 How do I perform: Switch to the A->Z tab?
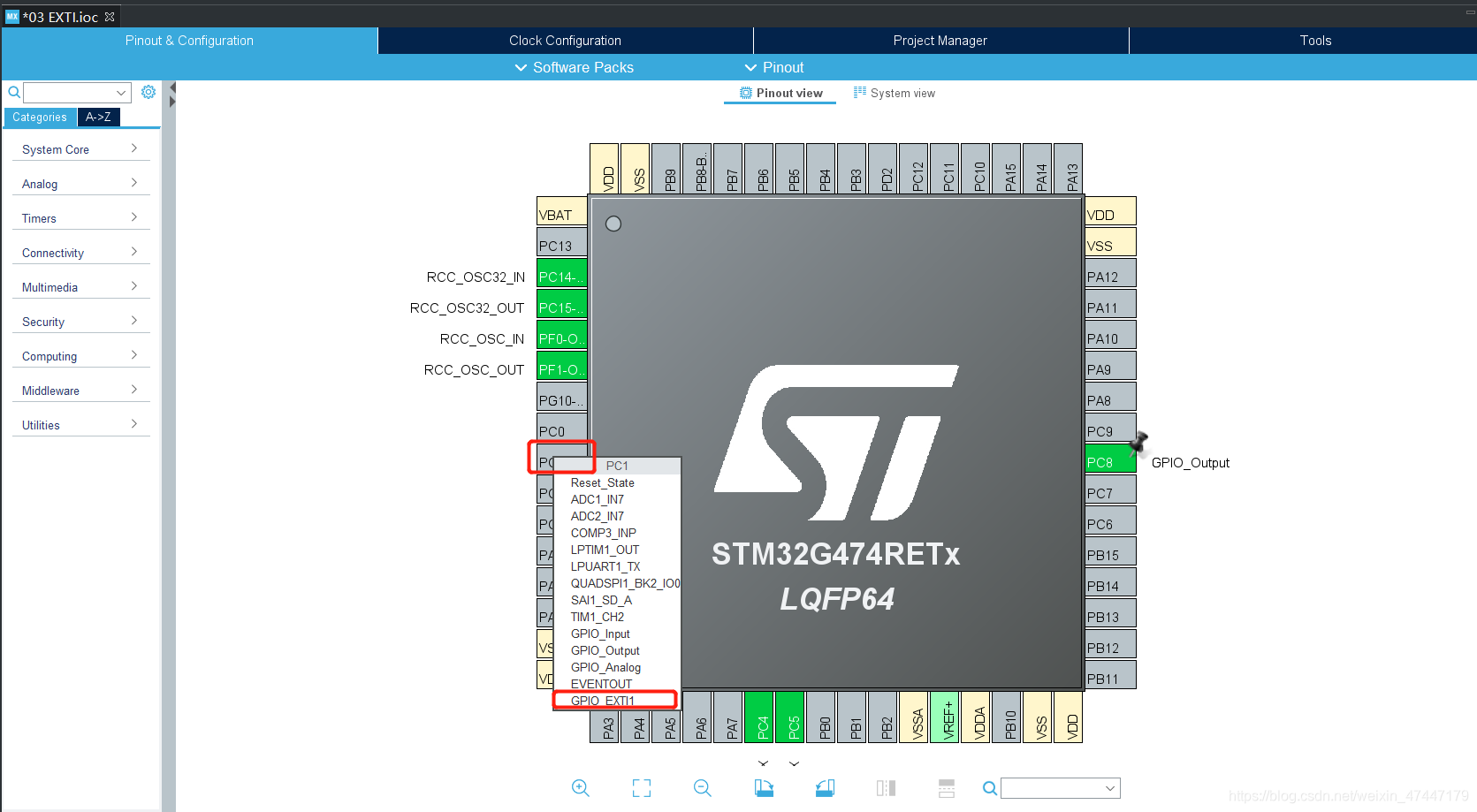(98, 117)
